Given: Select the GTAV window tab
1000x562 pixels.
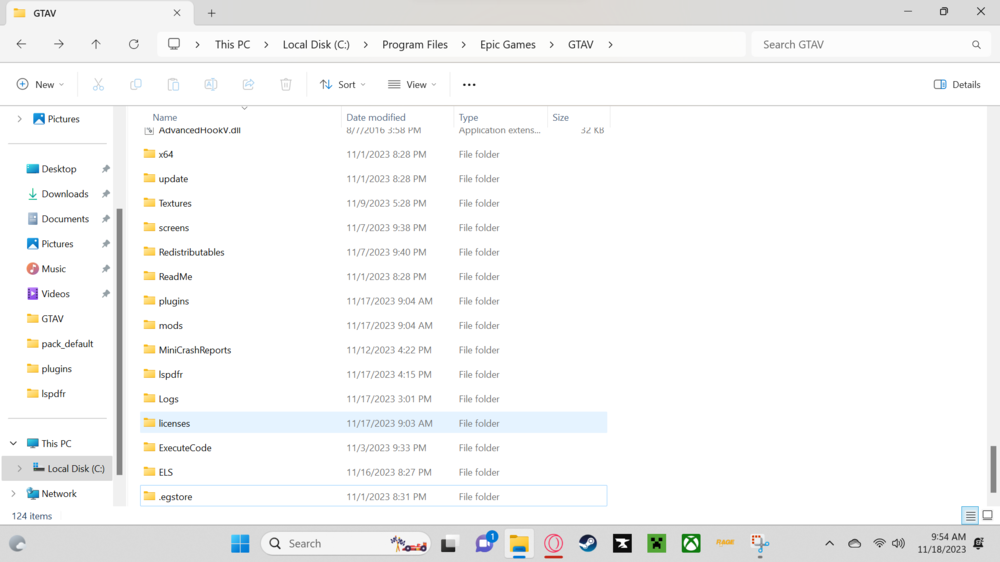Looking at the screenshot, I should click(x=98, y=13).
